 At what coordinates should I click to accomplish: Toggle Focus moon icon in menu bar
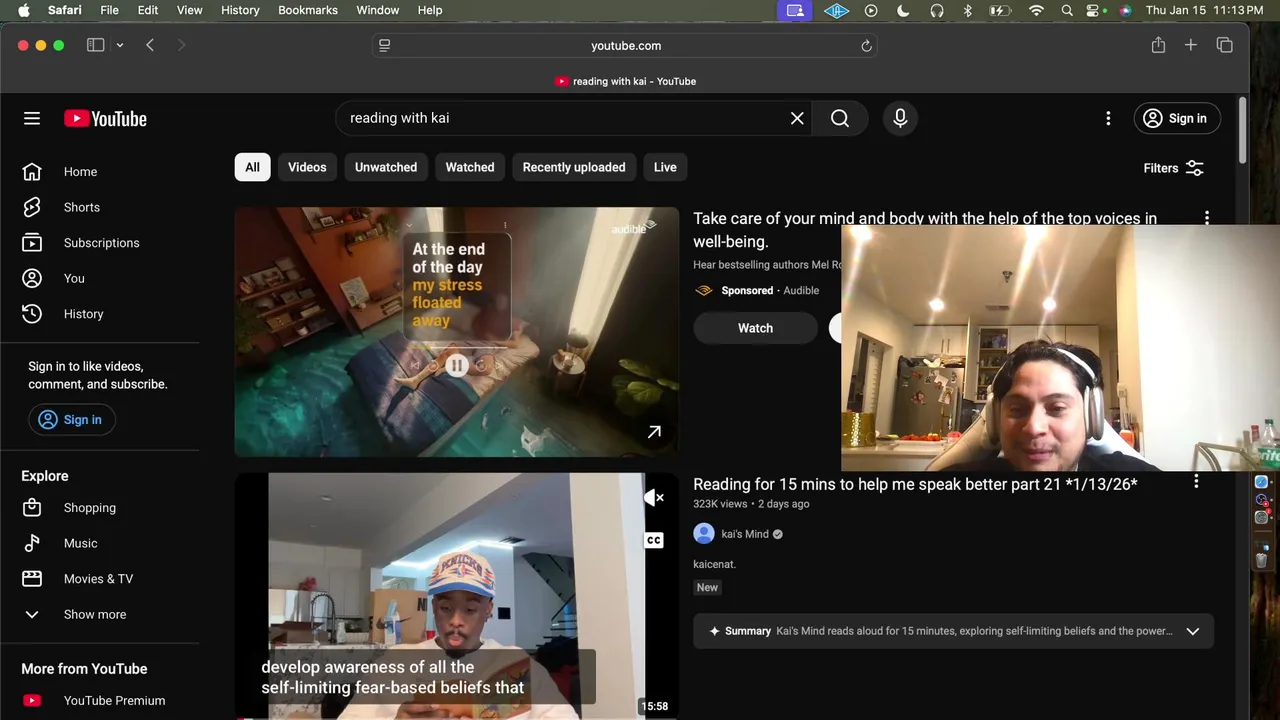click(x=903, y=10)
